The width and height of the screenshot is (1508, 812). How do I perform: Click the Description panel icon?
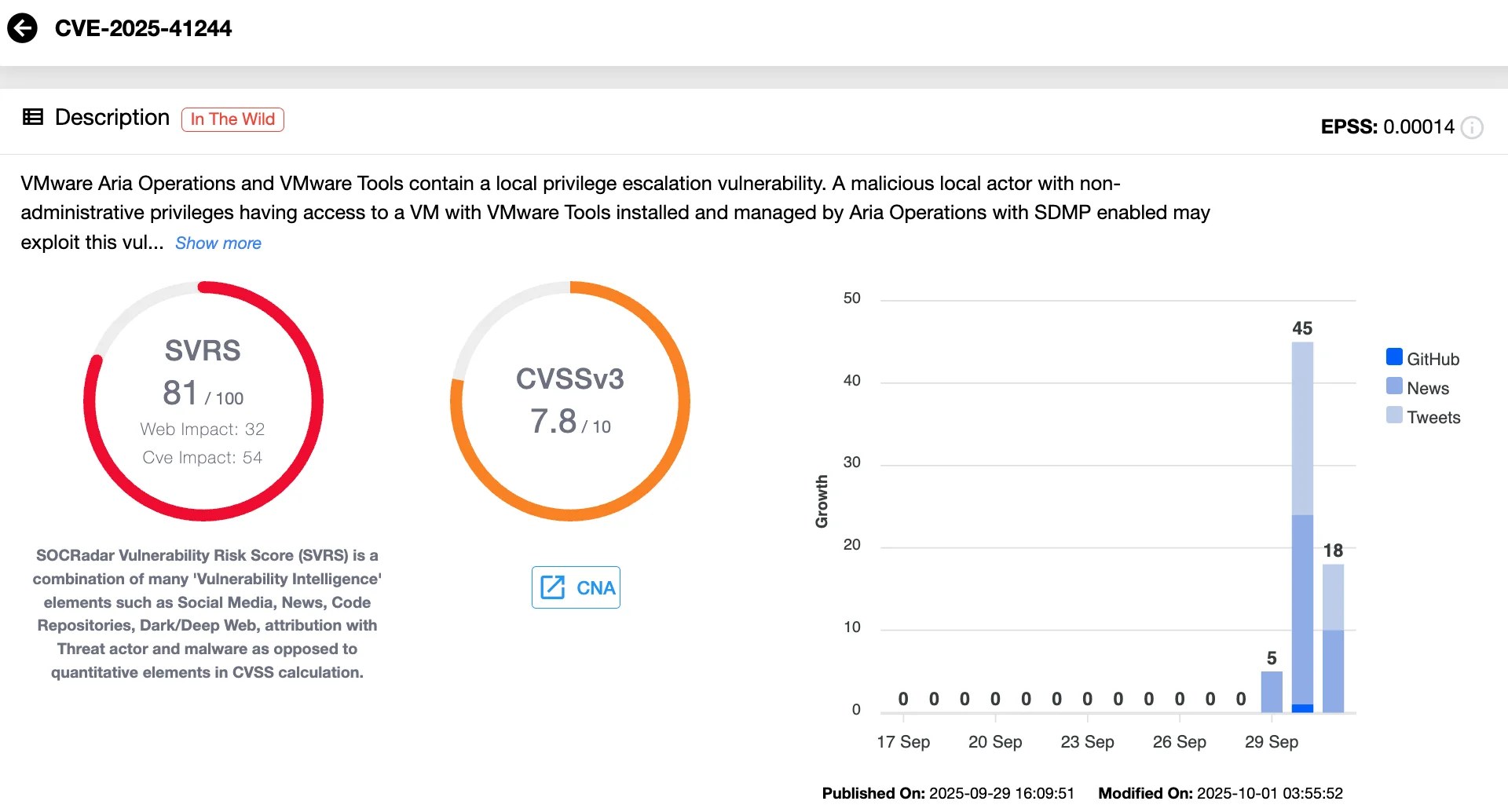click(31, 117)
